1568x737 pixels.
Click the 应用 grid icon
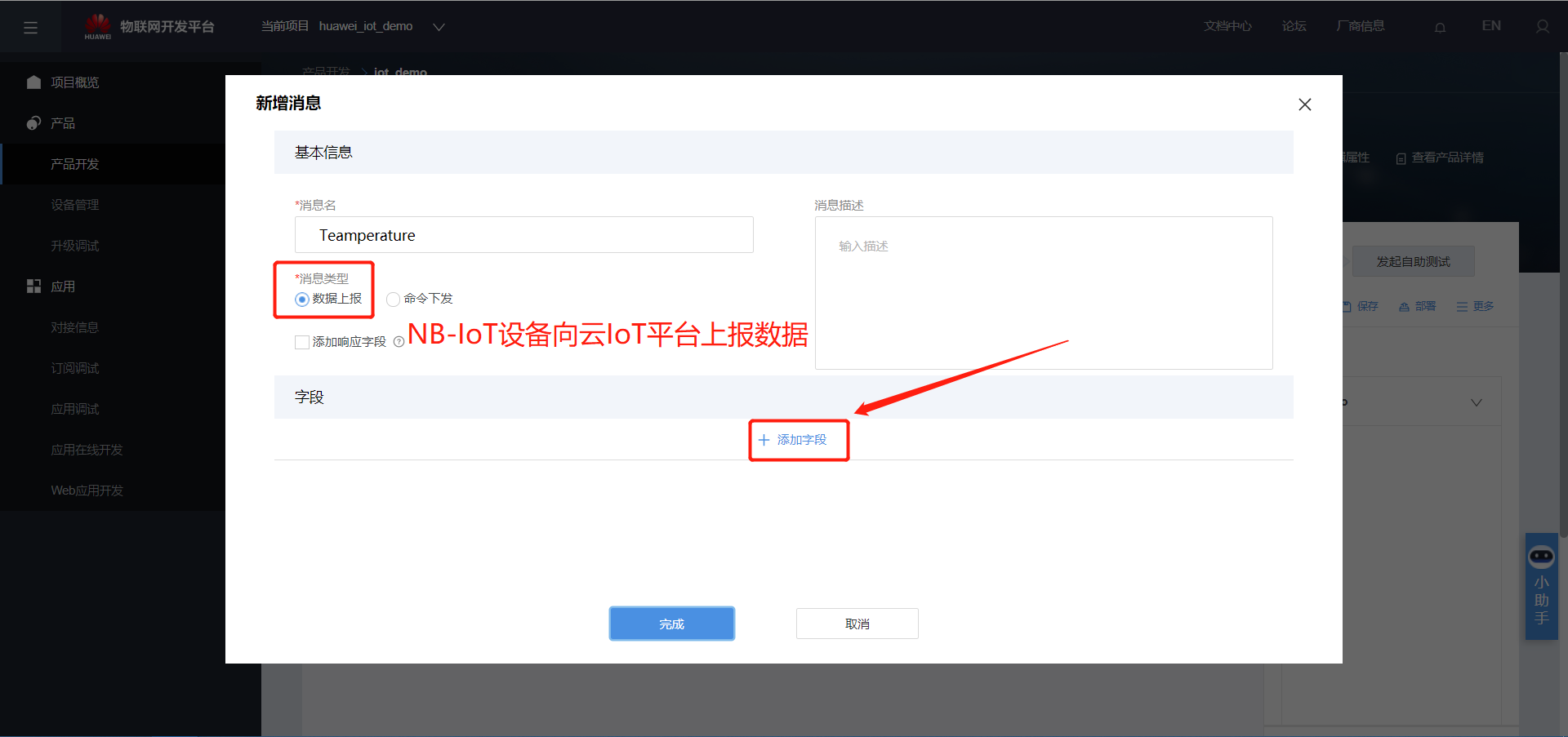pyautogui.click(x=33, y=286)
